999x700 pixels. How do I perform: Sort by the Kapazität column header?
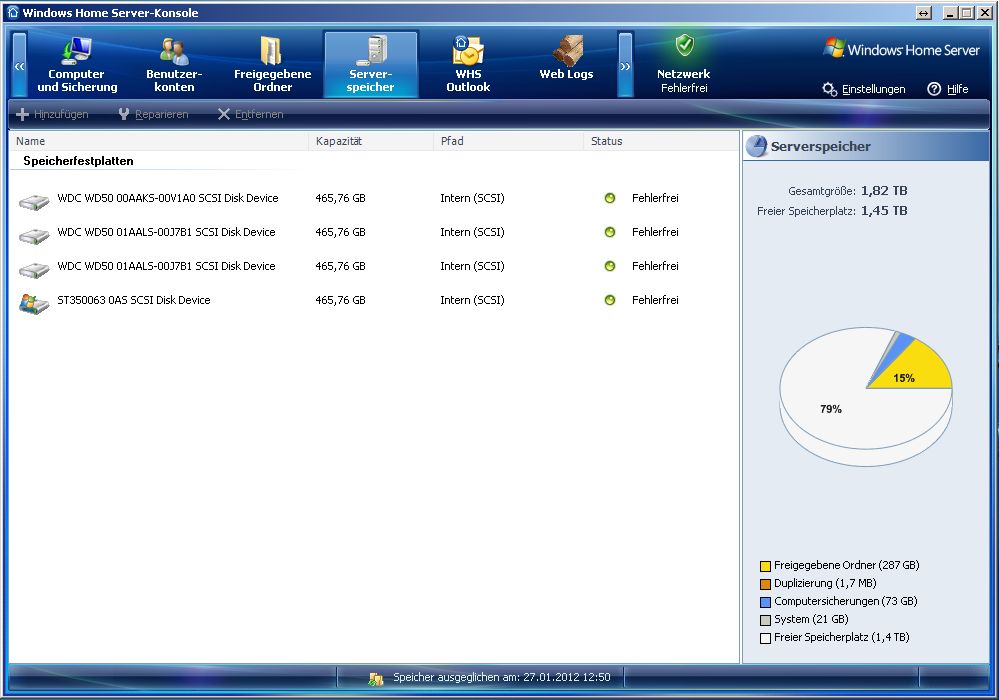click(x=371, y=141)
